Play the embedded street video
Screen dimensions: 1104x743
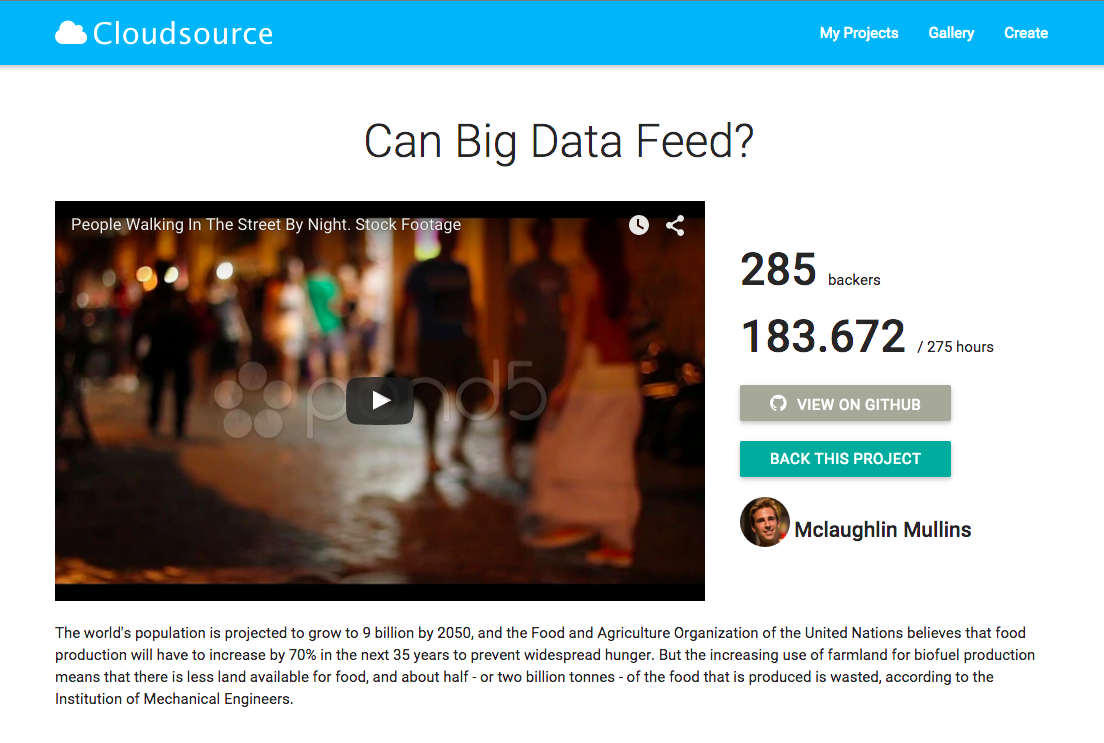380,401
